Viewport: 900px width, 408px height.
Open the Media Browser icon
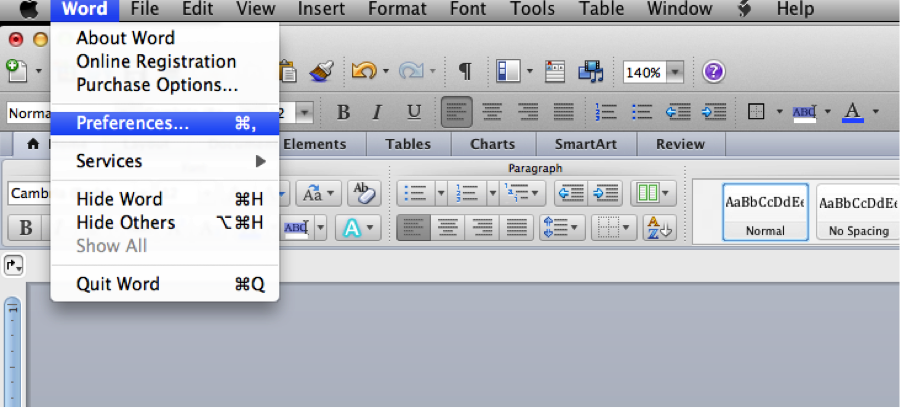(591, 72)
